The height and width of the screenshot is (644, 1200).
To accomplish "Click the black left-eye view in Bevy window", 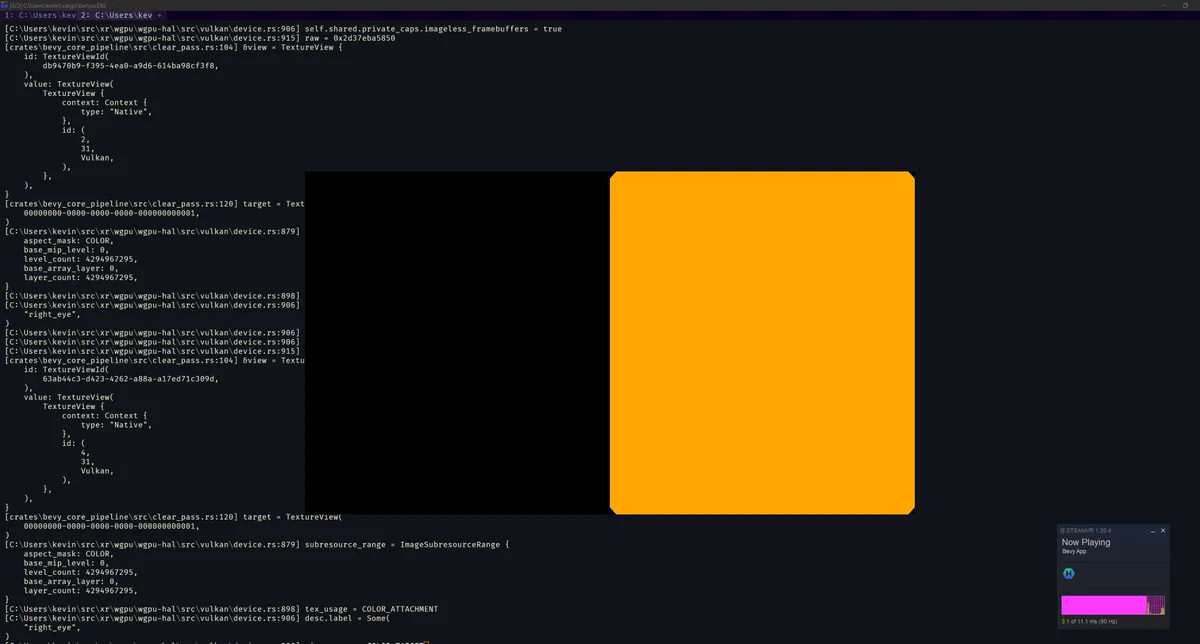I will click(x=457, y=343).
